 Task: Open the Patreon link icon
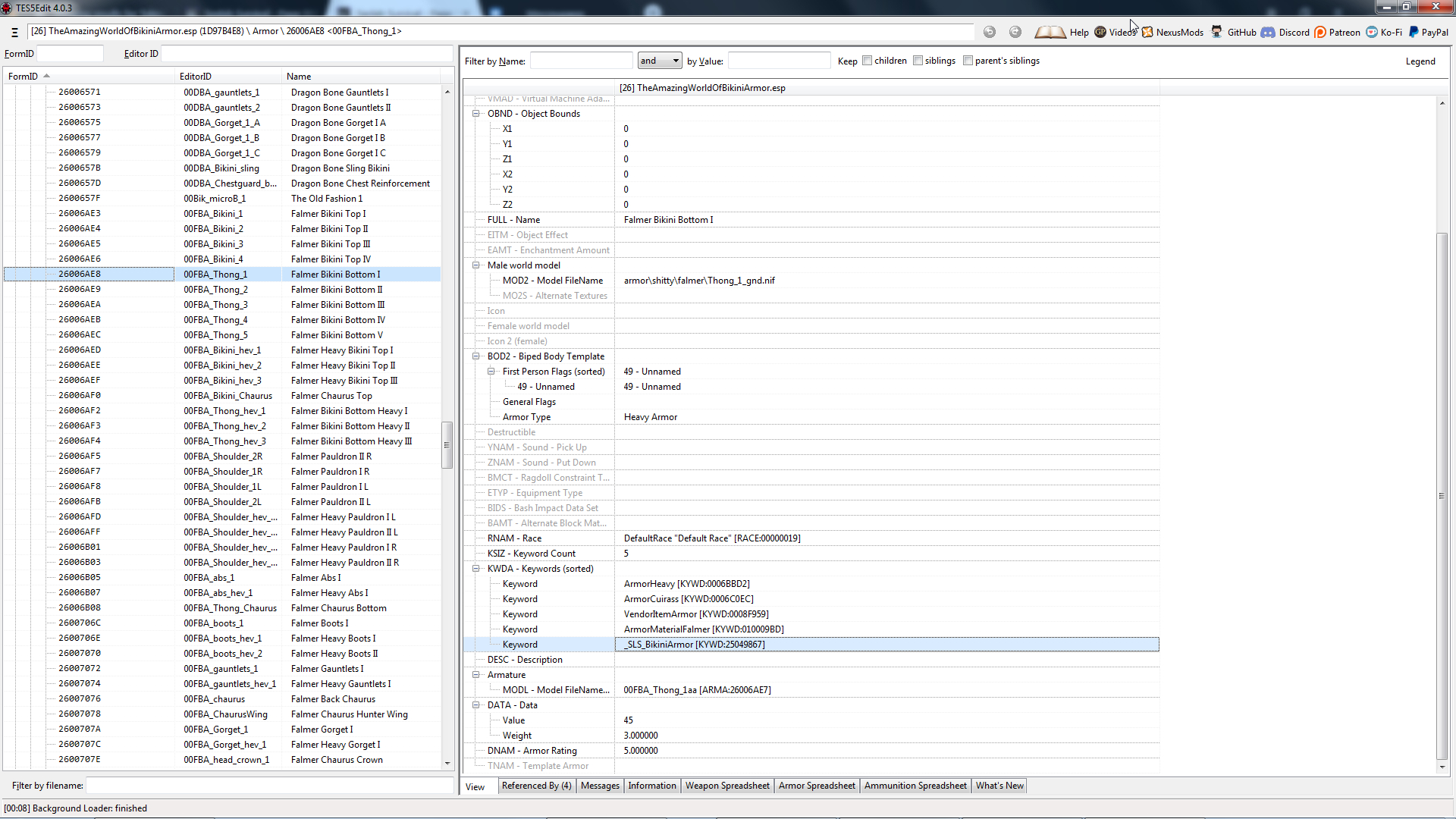(x=1320, y=32)
